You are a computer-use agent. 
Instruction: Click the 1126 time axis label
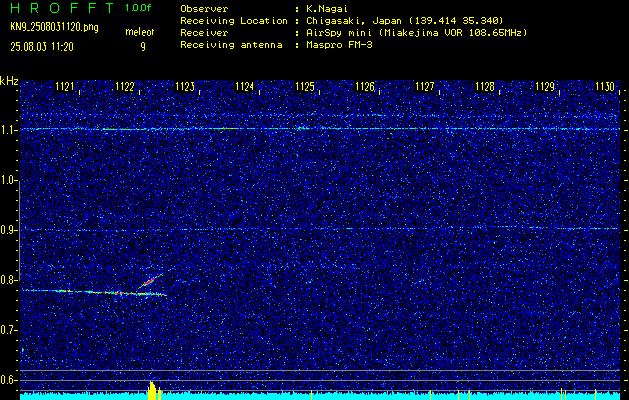click(x=365, y=86)
